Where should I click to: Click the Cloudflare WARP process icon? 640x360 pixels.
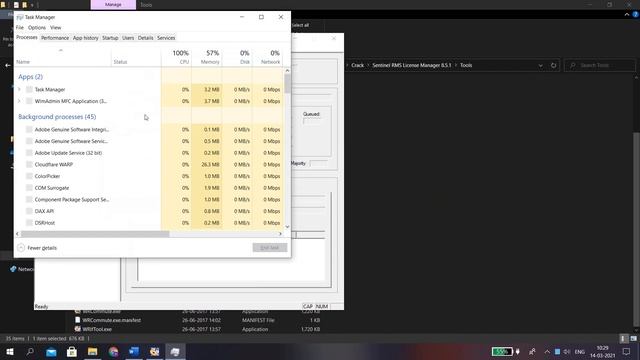coord(29,164)
